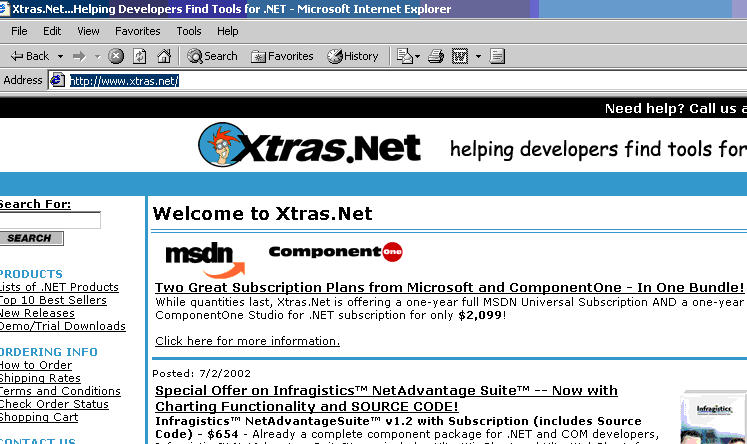
Task: Refresh the page with the Refresh icon
Action: [x=140, y=56]
